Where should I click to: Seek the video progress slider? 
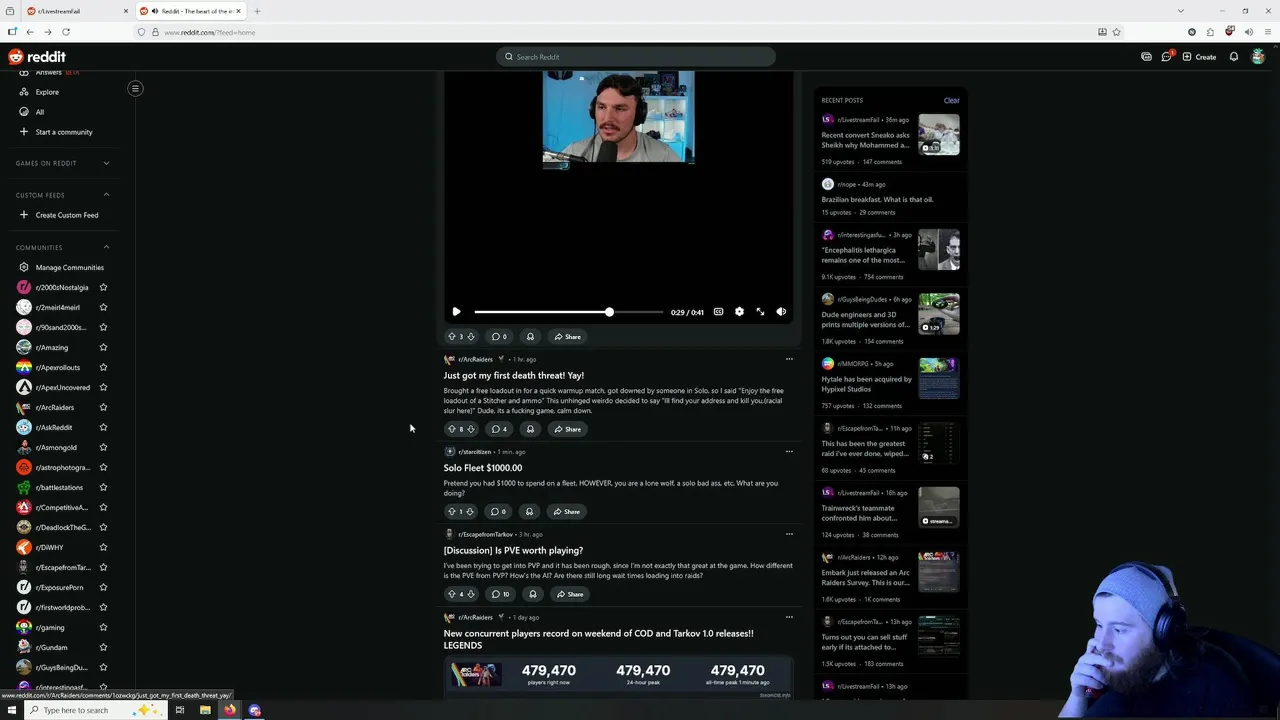(568, 312)
